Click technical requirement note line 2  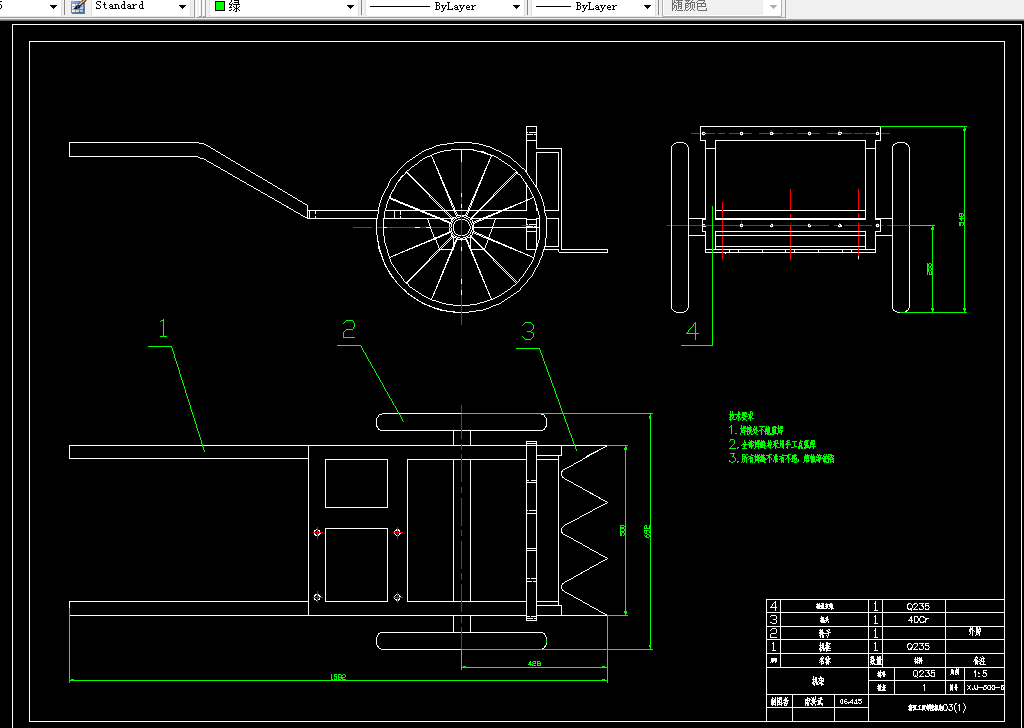pyautogui.click(x=773, y=443)
